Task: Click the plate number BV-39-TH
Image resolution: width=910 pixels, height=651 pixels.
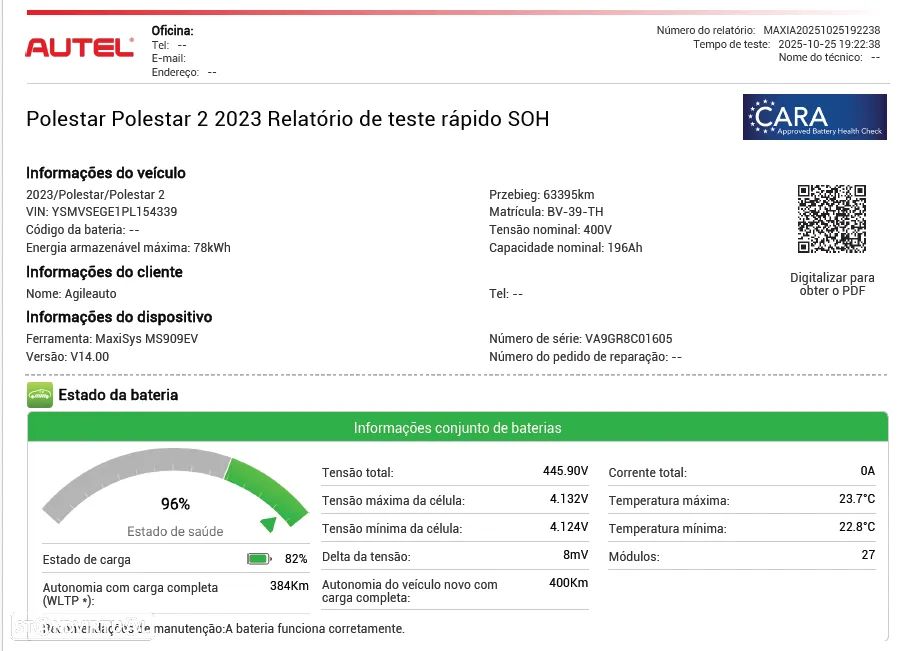Action: click(575, 212)
